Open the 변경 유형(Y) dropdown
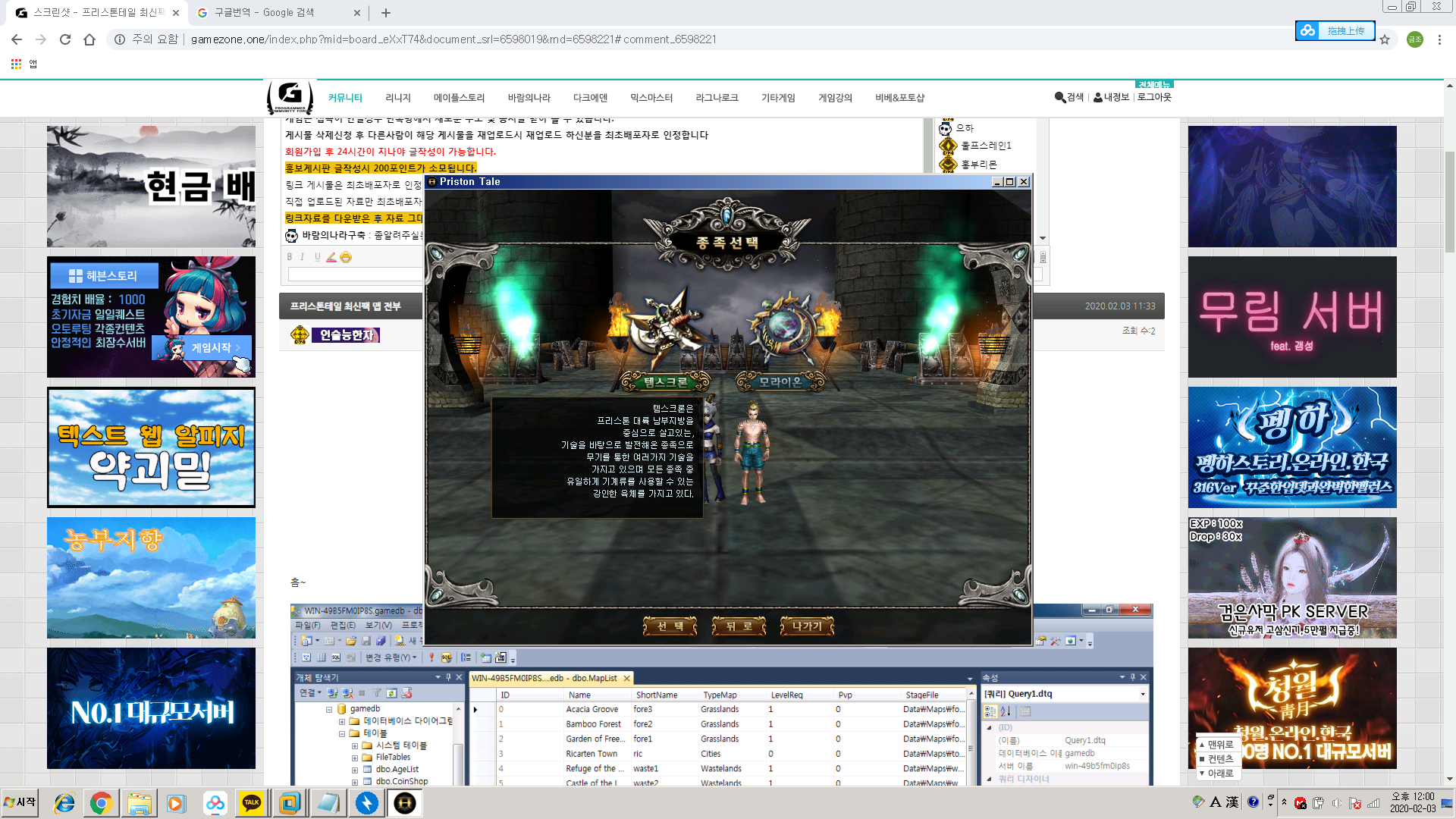Screen dimensions: 1456x819 (391, 657)
